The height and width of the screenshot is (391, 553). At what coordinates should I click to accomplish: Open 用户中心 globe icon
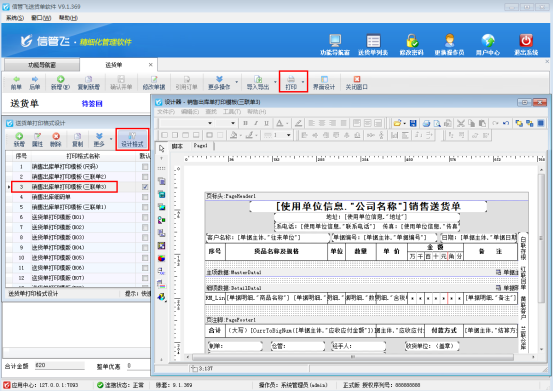coord(488,45)
